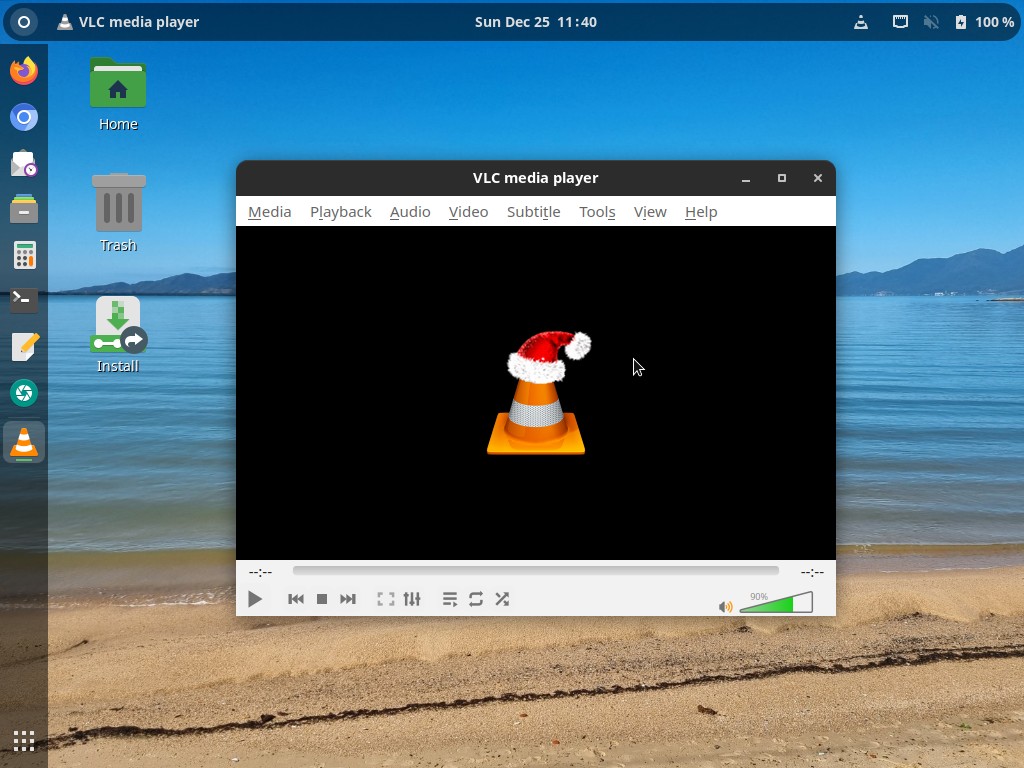Click the remaining time label at right
This screenshot has width=1024, height=768.
pyautogui.click(x=812, y=572)
